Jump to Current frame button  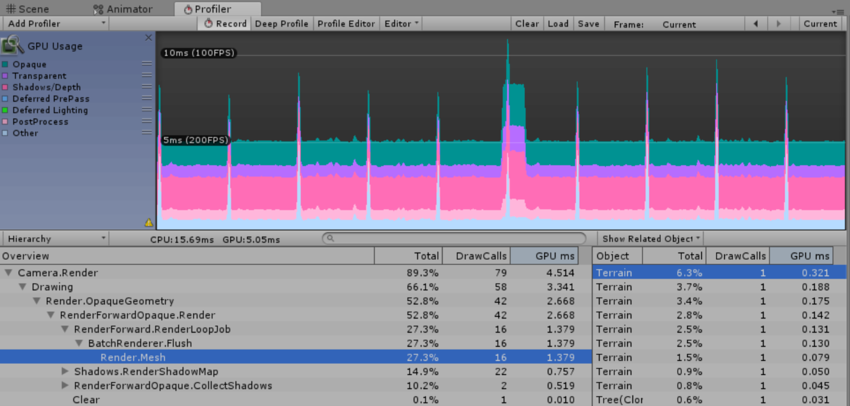(820, 24)
